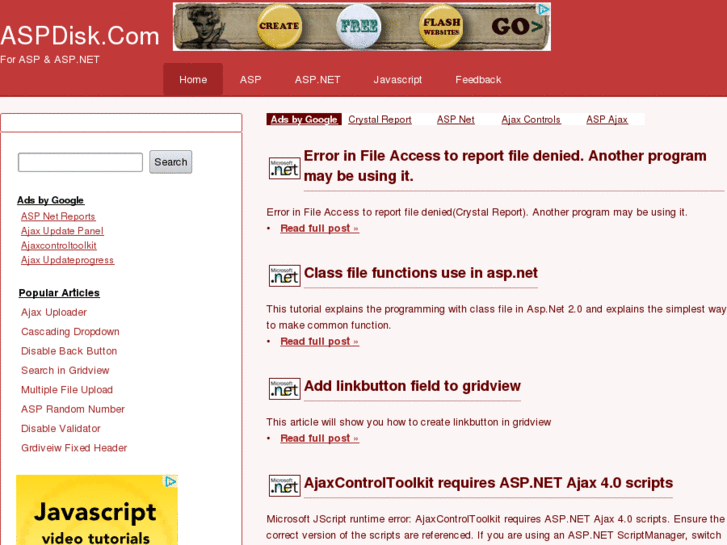Select the Javascript menu item
This screenshot has height=545, width=727.
[x=397, y=80]
